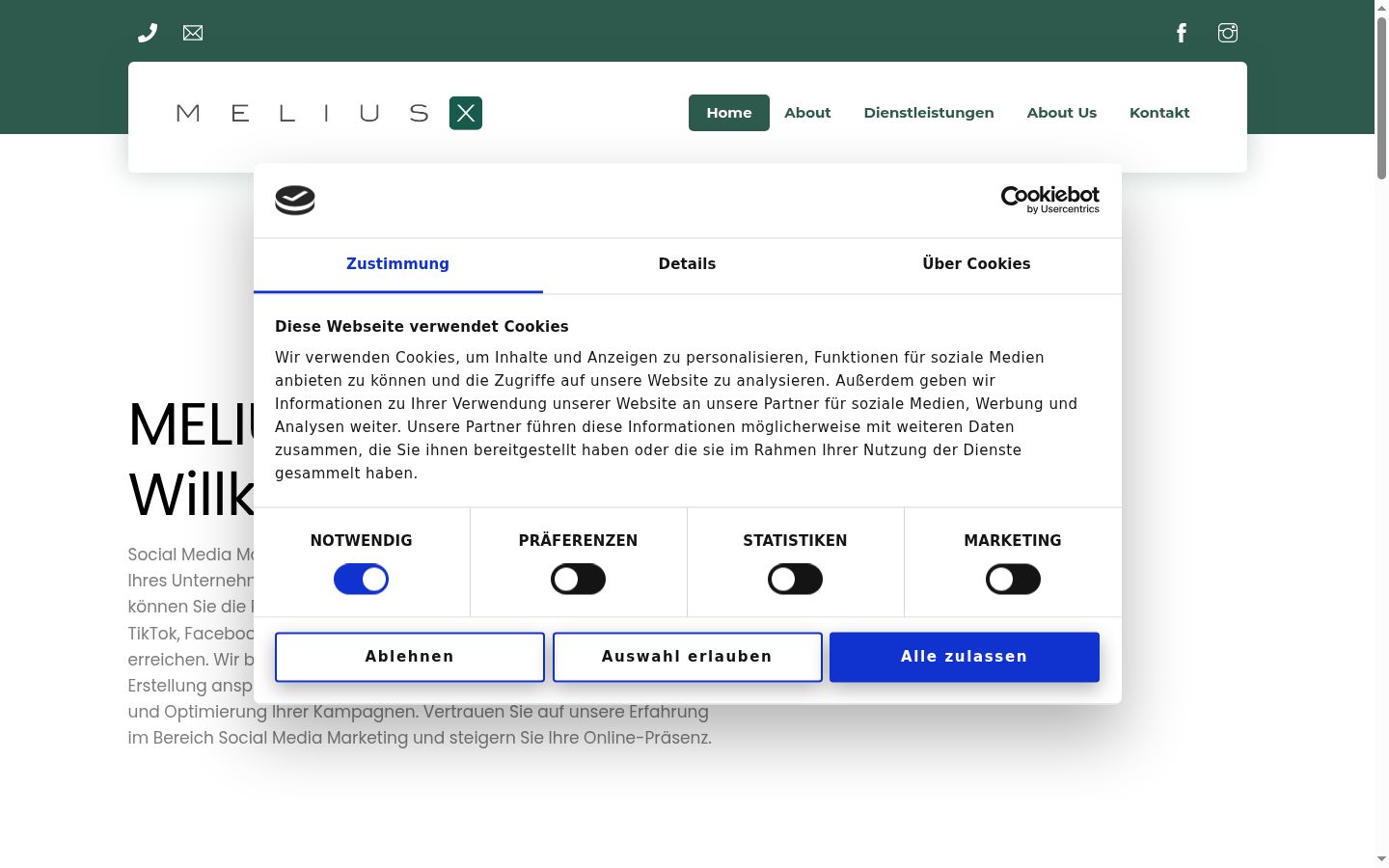
Task: Enable the Statistiken cookie switch
Action: tap(795, 580)
